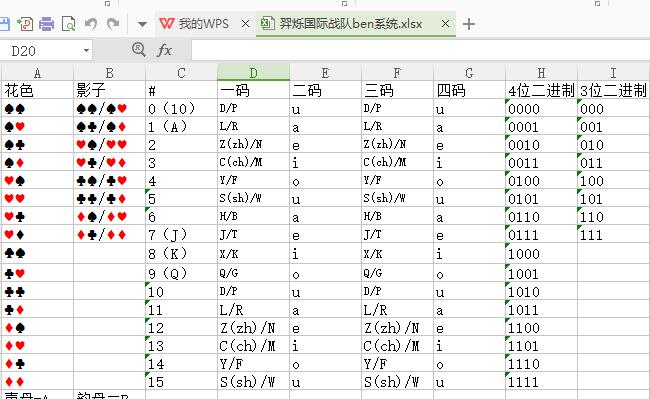Click the 影子 header cell

pos(109,90)
